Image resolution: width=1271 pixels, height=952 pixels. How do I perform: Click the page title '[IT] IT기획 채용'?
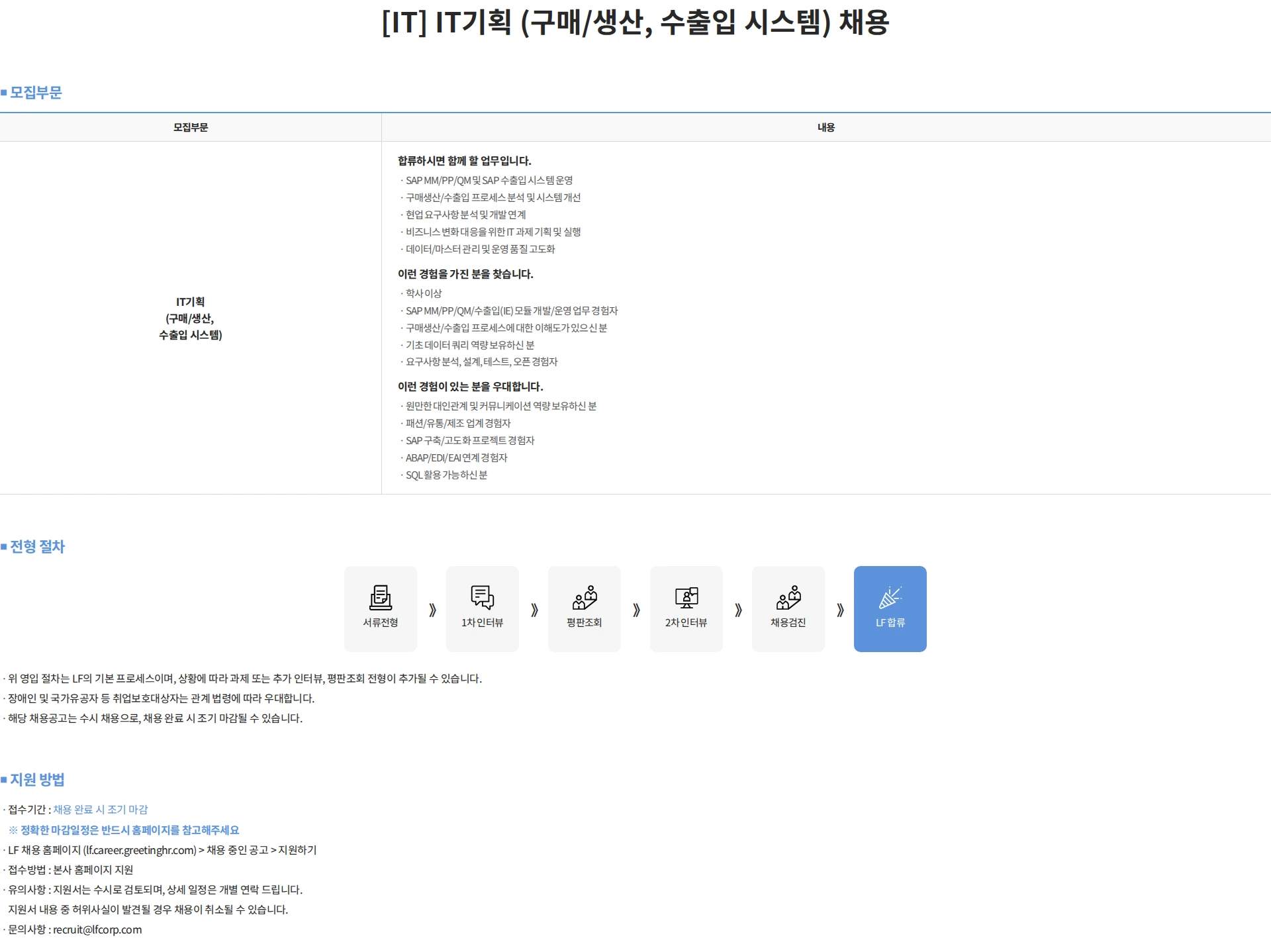click(635, 23)
